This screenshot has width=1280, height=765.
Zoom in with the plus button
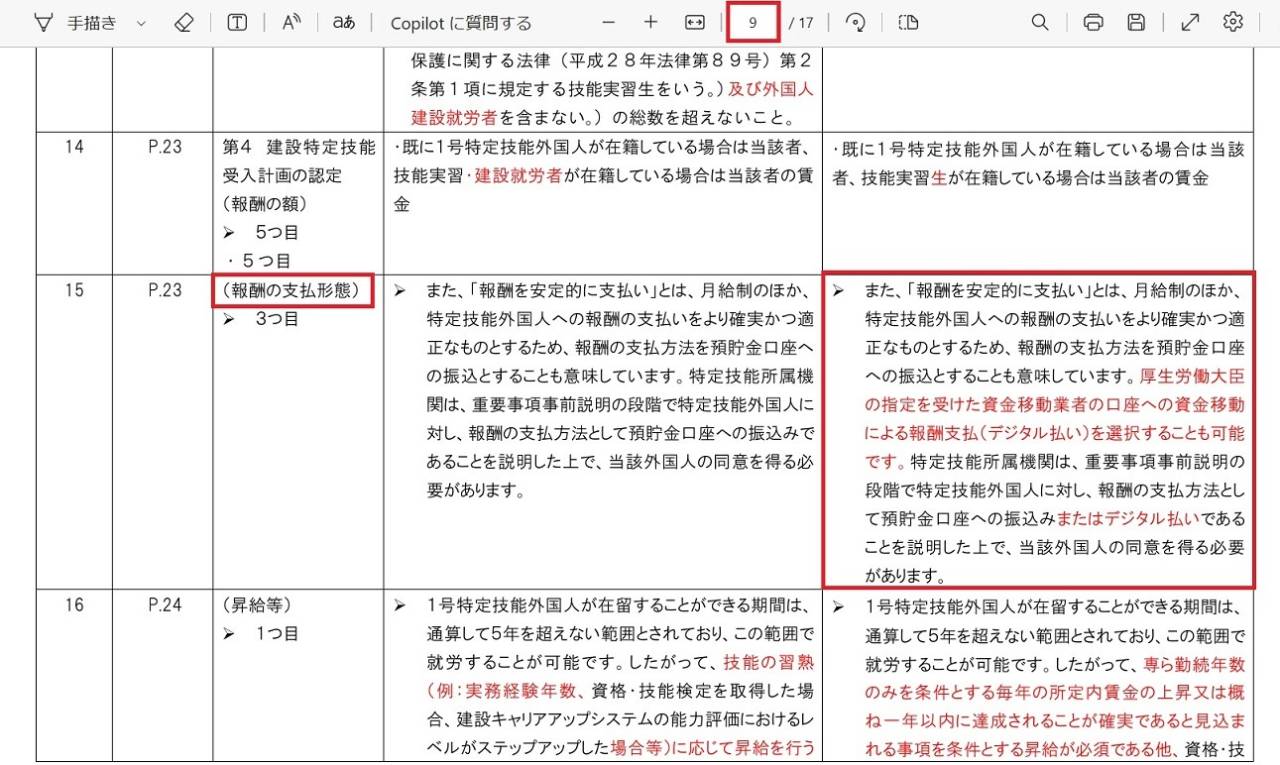click(x=651, y=23)
